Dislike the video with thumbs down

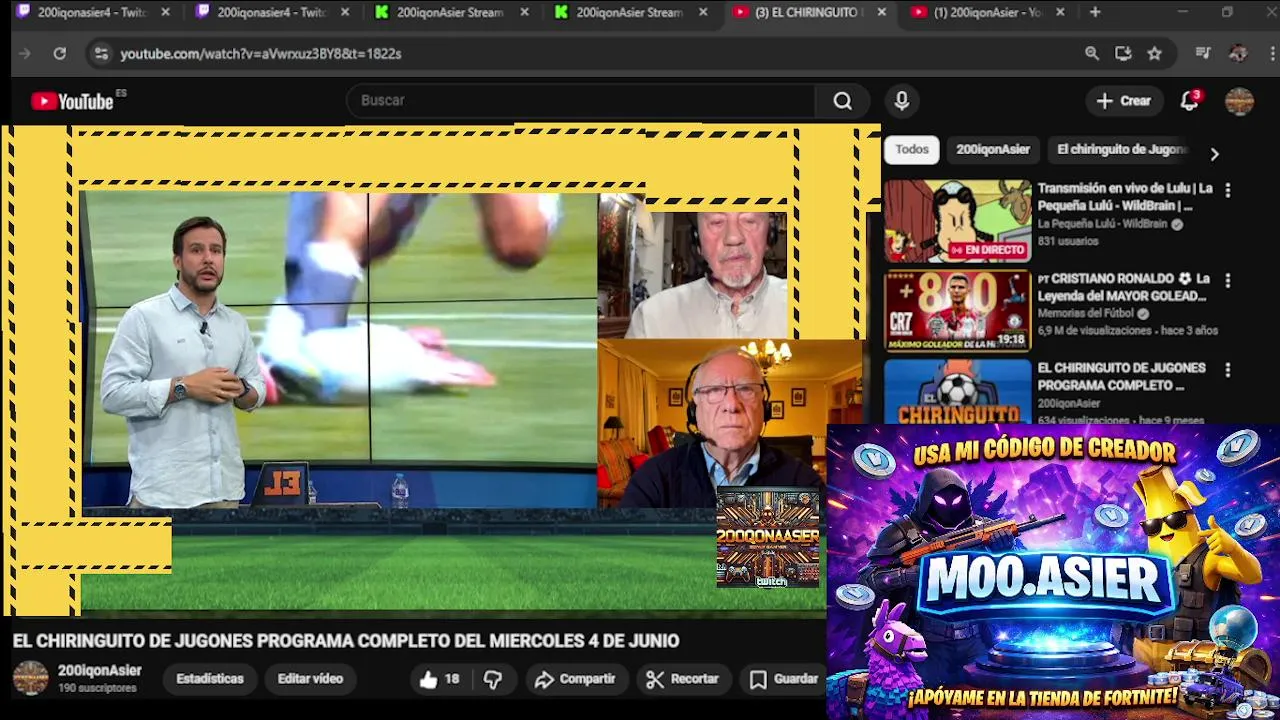(492, 679)
